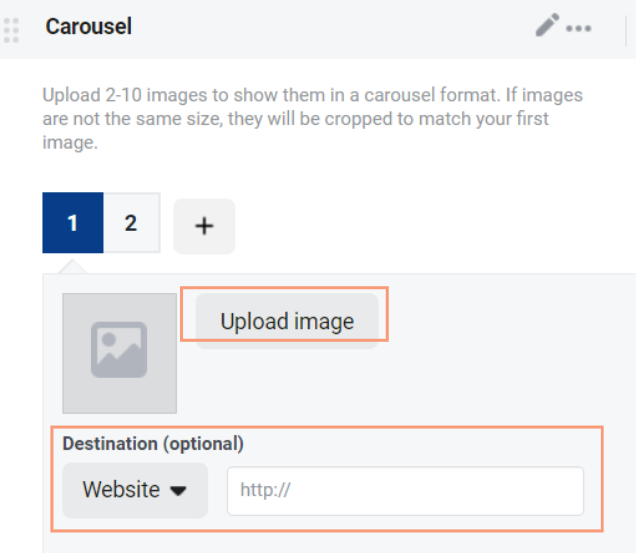Click the Carousel section title
The height and width of the screenshot is (553, 636).
88,27
